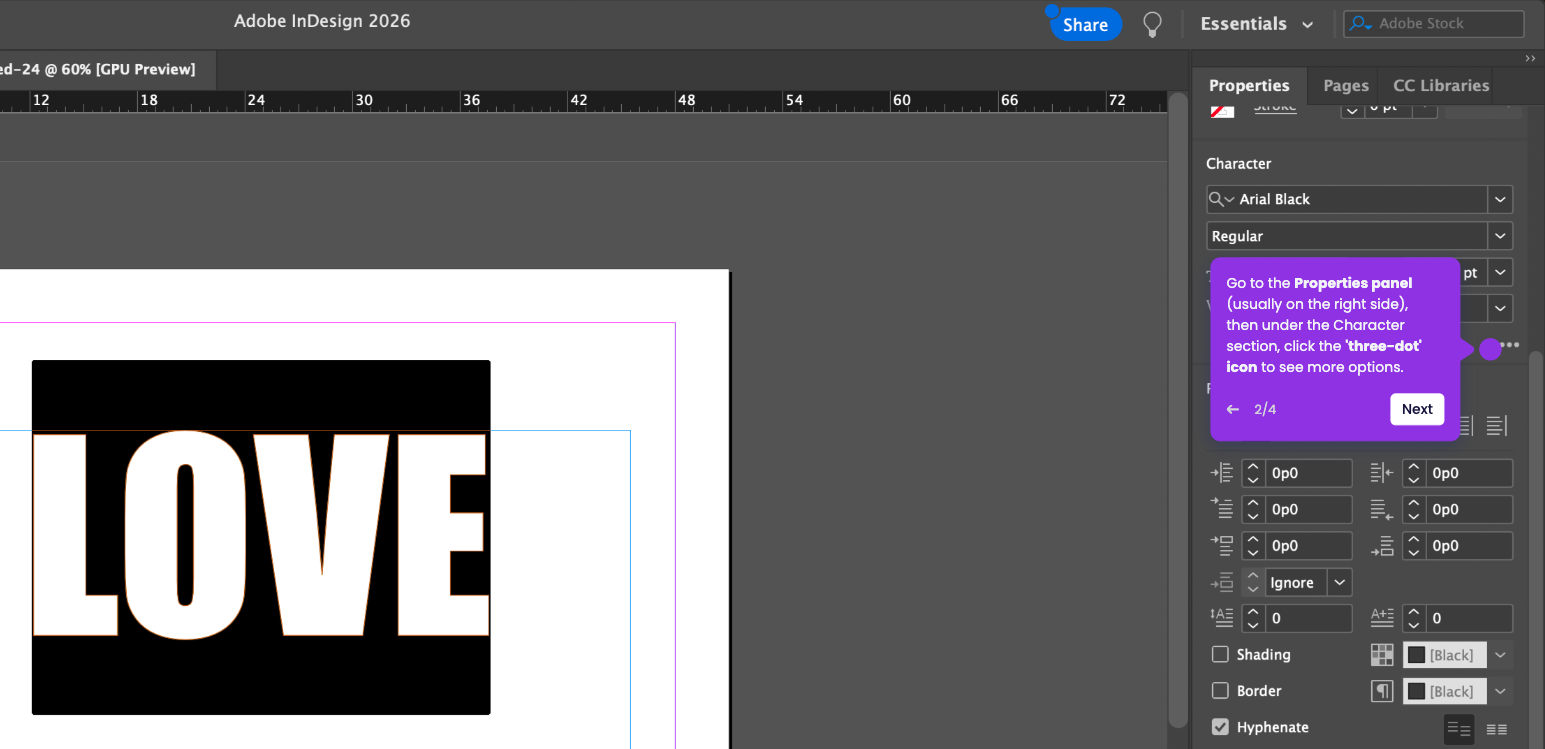1545x749 pixels.
Task: Expand the Arial Black font family dropdown
Action: point(1500,199)
